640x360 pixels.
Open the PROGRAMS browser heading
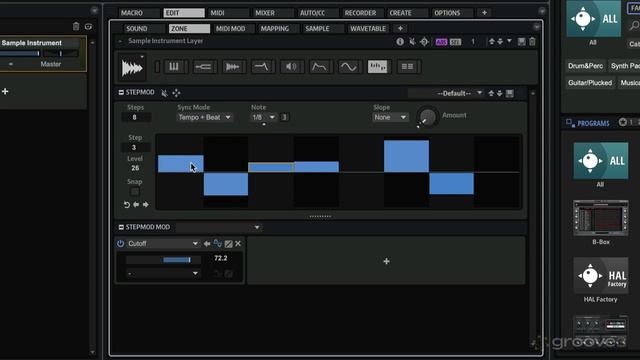pos(593,123)
